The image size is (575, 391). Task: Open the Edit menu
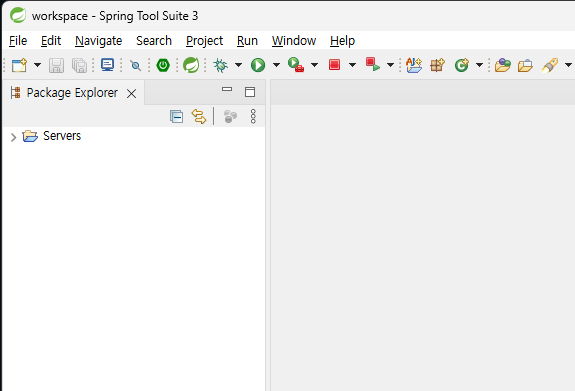coord(51,41)
